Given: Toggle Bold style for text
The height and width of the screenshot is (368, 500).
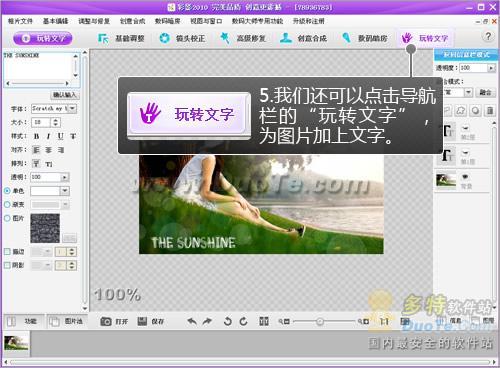Looking at the screenshot, I should [x=36, y=136].
